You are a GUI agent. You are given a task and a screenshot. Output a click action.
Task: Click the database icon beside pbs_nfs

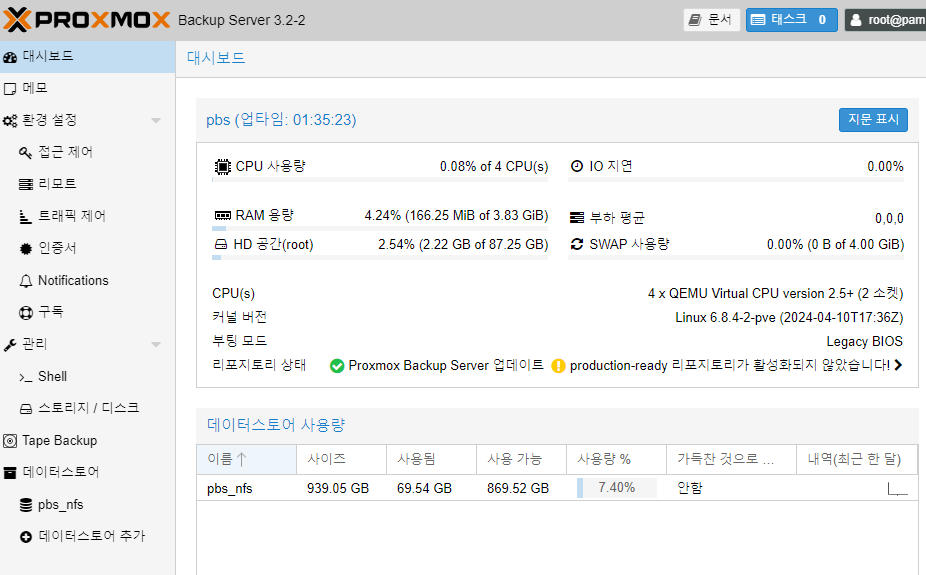[x=25, y=505]
